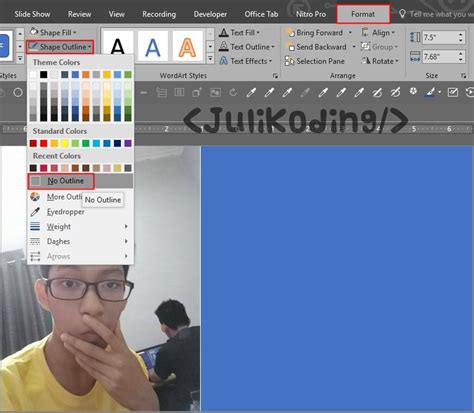The image size is (474, 413).
Task: Open the Recording tab
Action: [x=159, y=14]
